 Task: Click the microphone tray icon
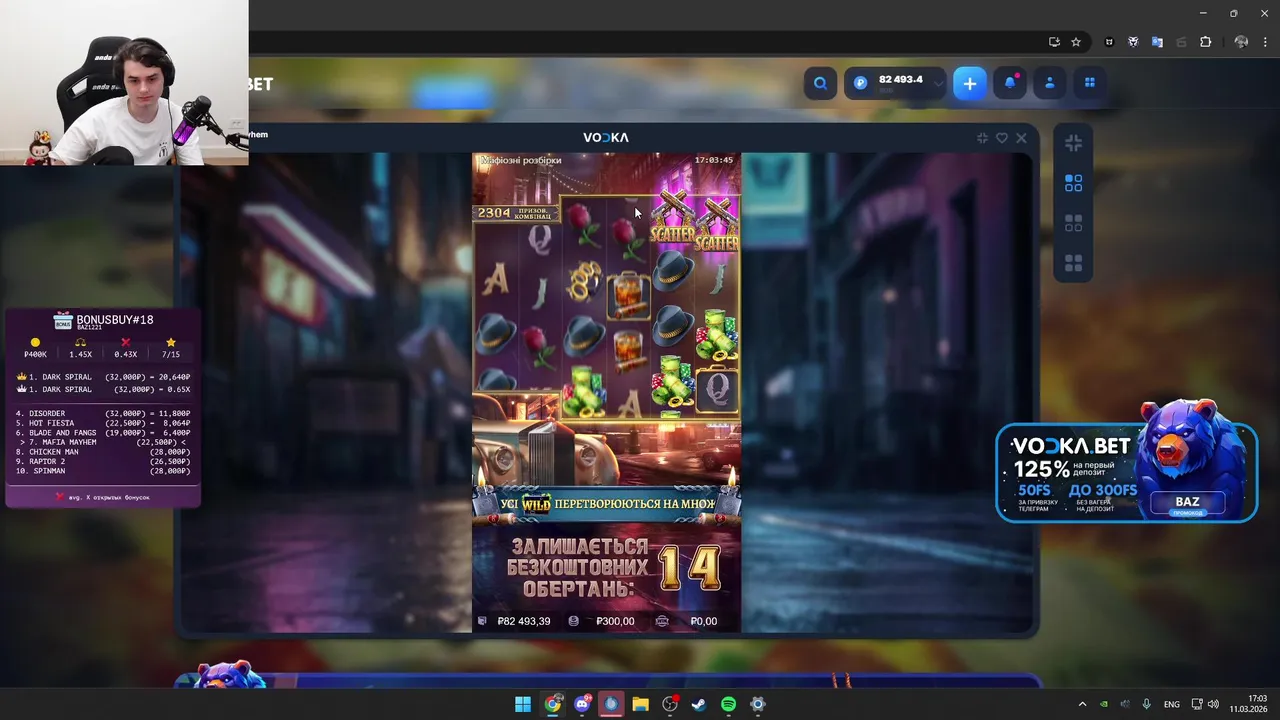click(1147, 704)
